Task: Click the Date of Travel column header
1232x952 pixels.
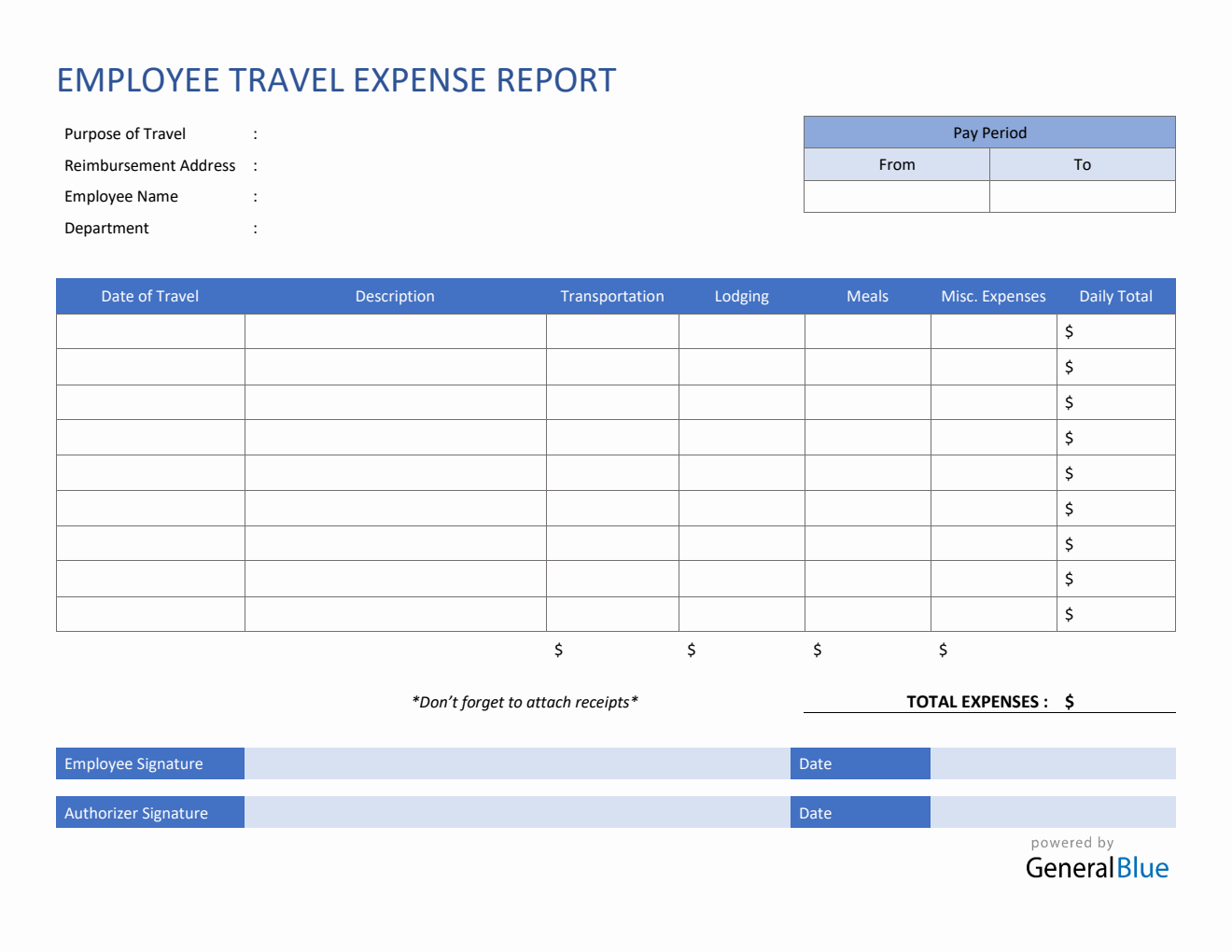Action: tap(149, 296)
